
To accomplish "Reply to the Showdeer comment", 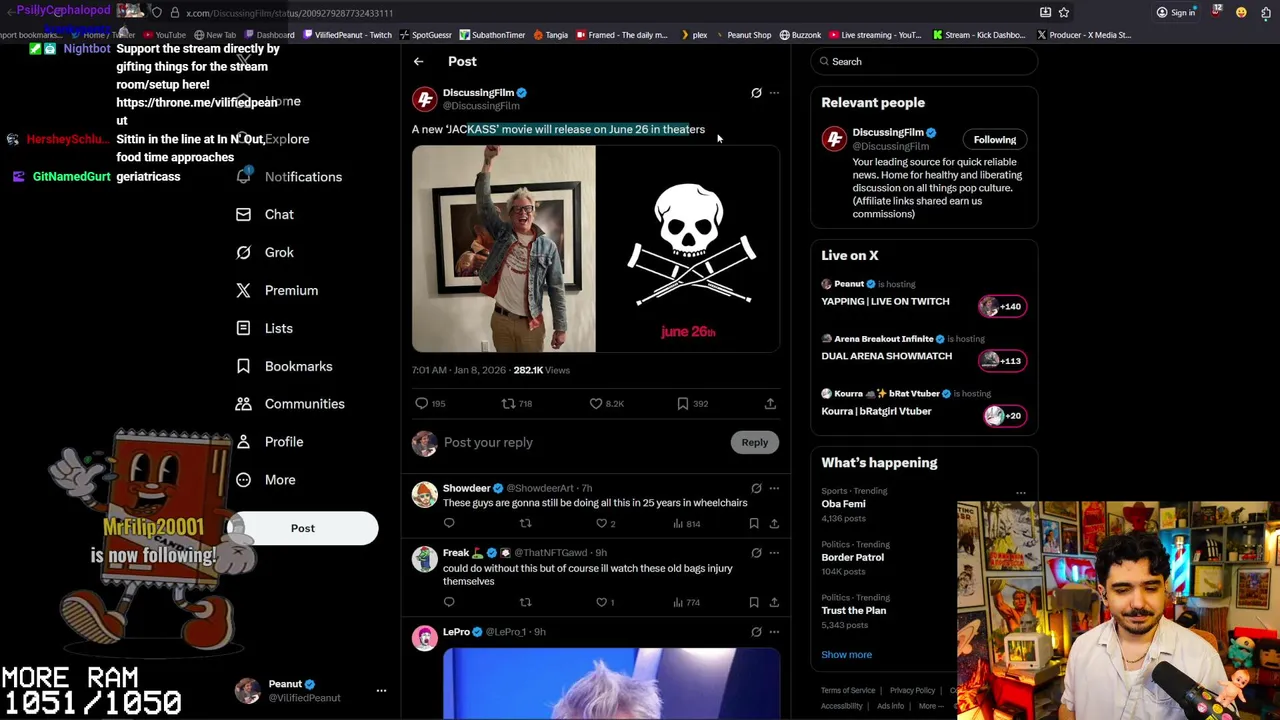I will click(x=449, y=524).
